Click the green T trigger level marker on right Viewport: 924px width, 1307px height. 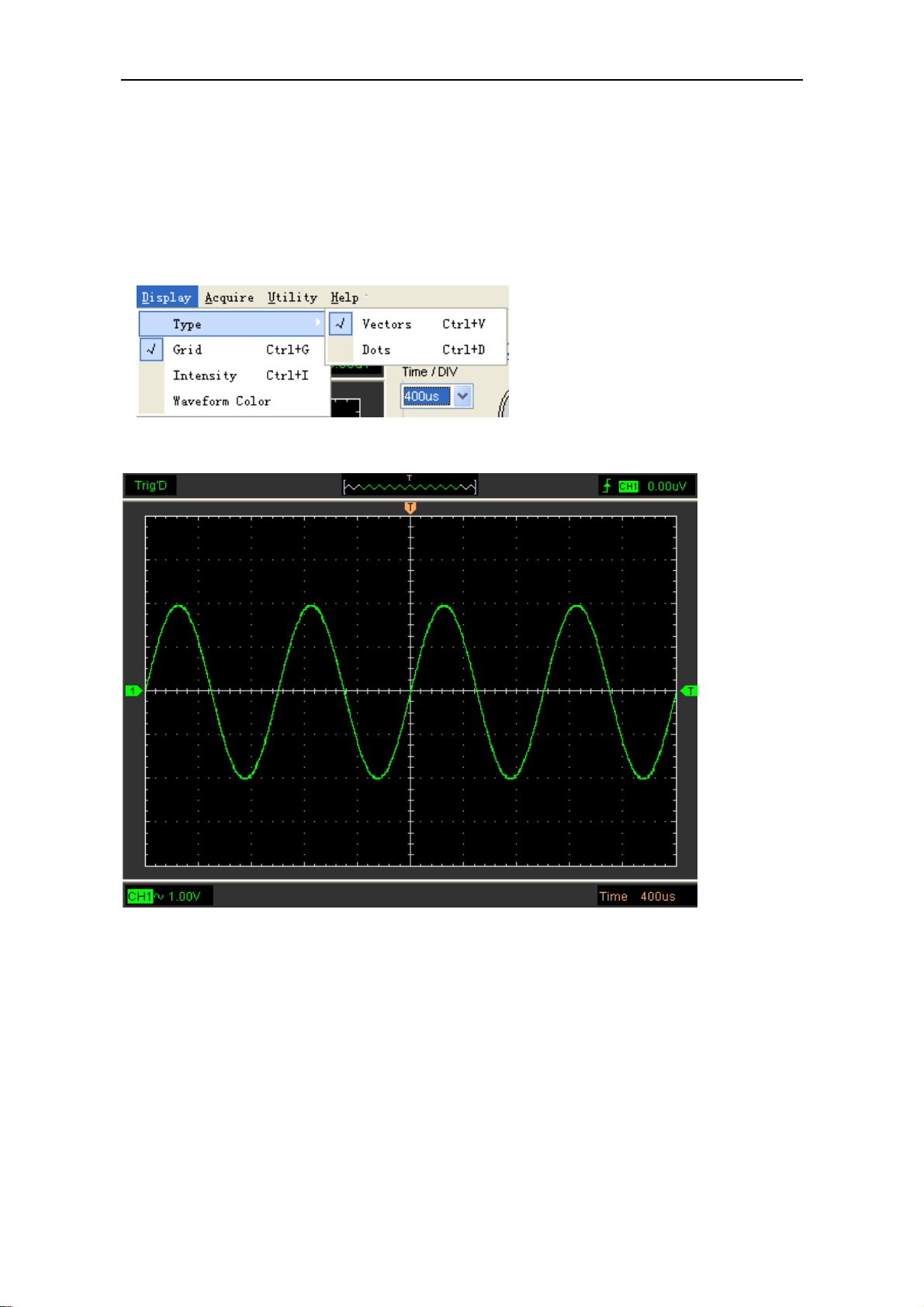[x=689, y=690]
